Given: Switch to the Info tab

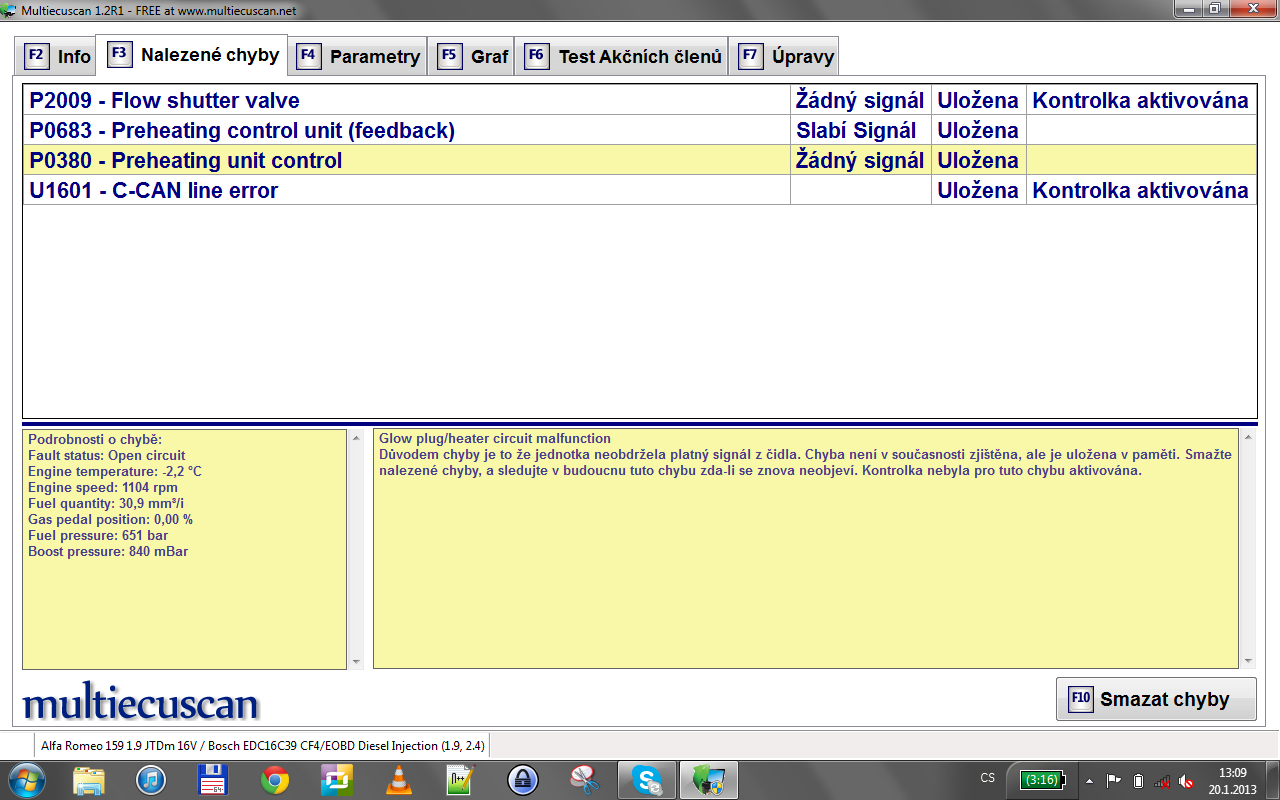Looking at the screenshot, I should (59, 56).
